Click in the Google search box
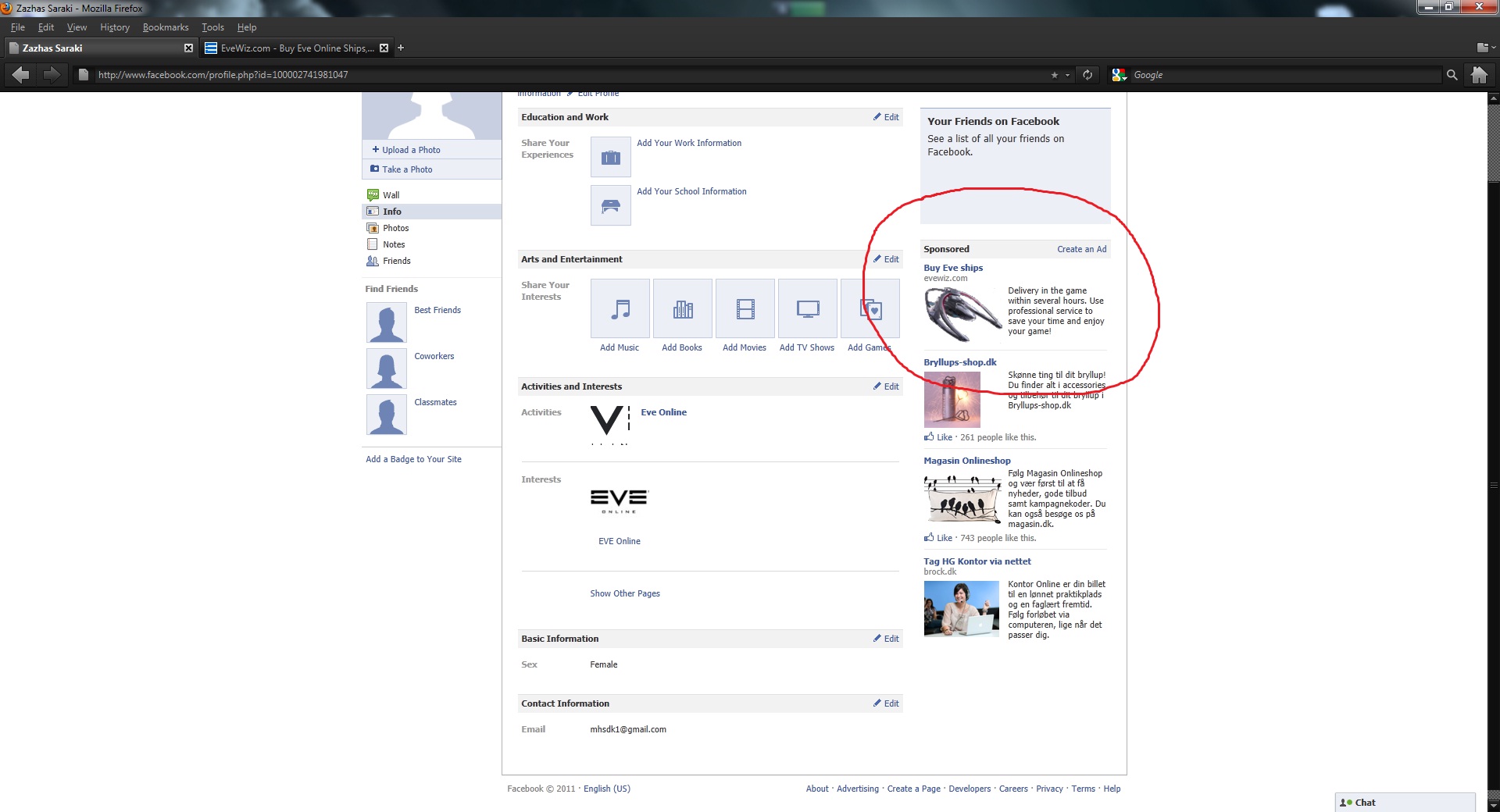This screenshot has width=1500, height=812. (1285, 75)
